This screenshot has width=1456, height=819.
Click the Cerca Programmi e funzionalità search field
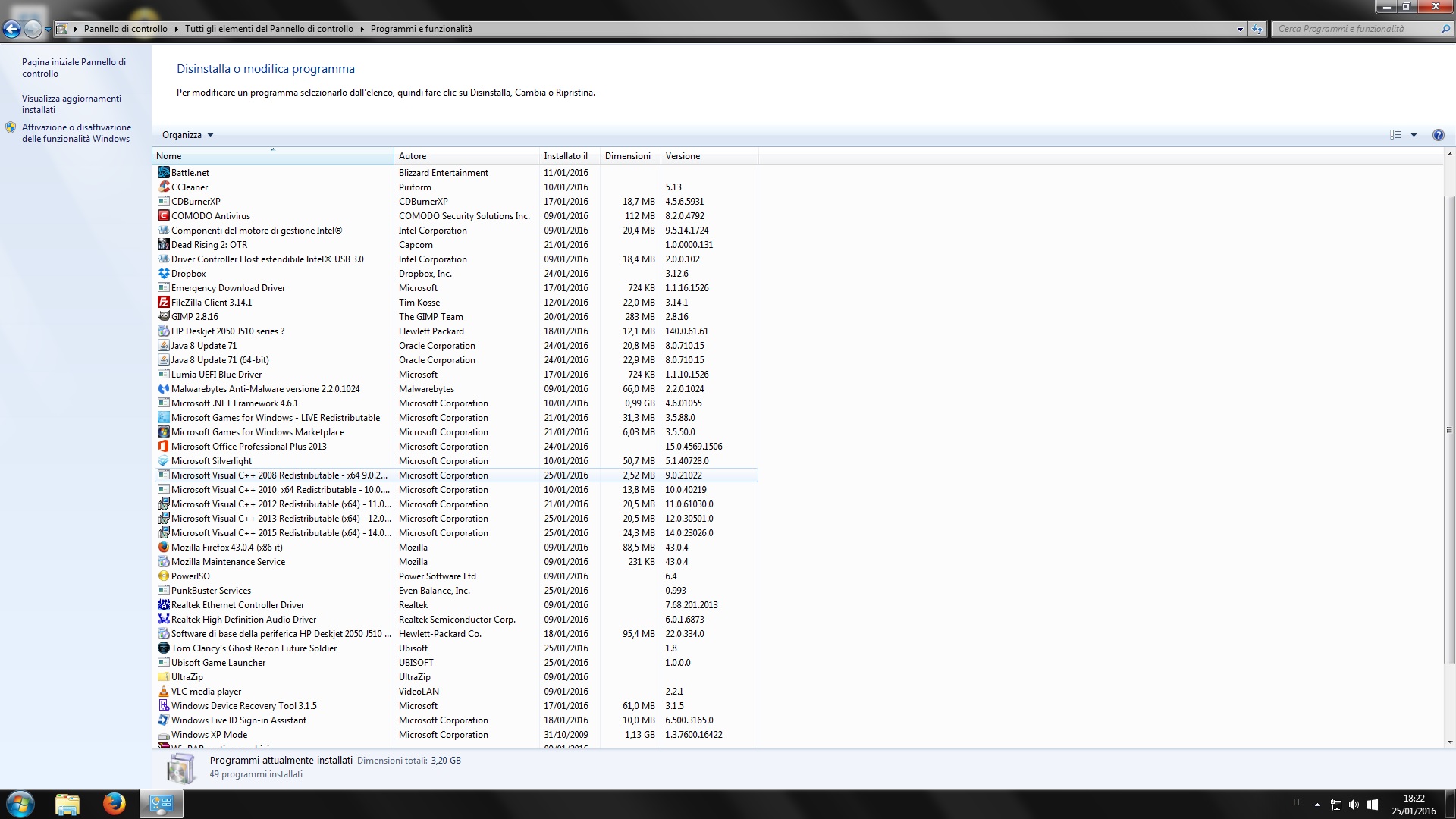tap(1350, 29)
